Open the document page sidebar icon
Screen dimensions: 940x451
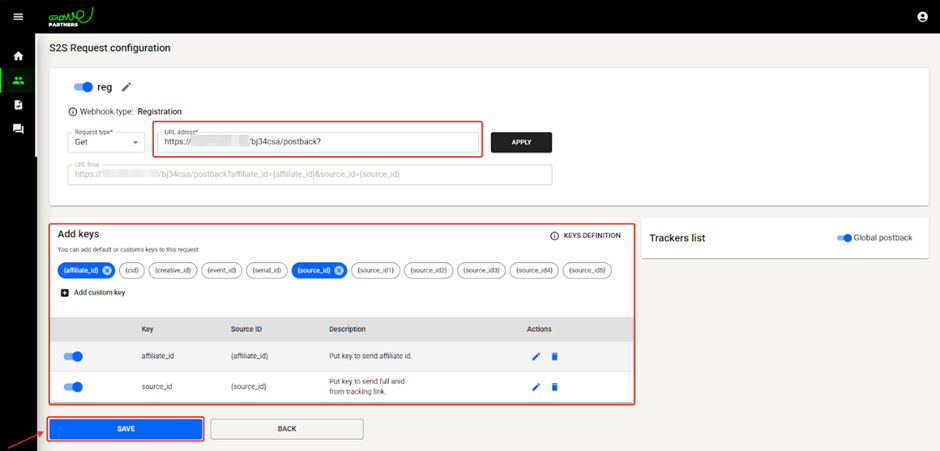[18, 105]
